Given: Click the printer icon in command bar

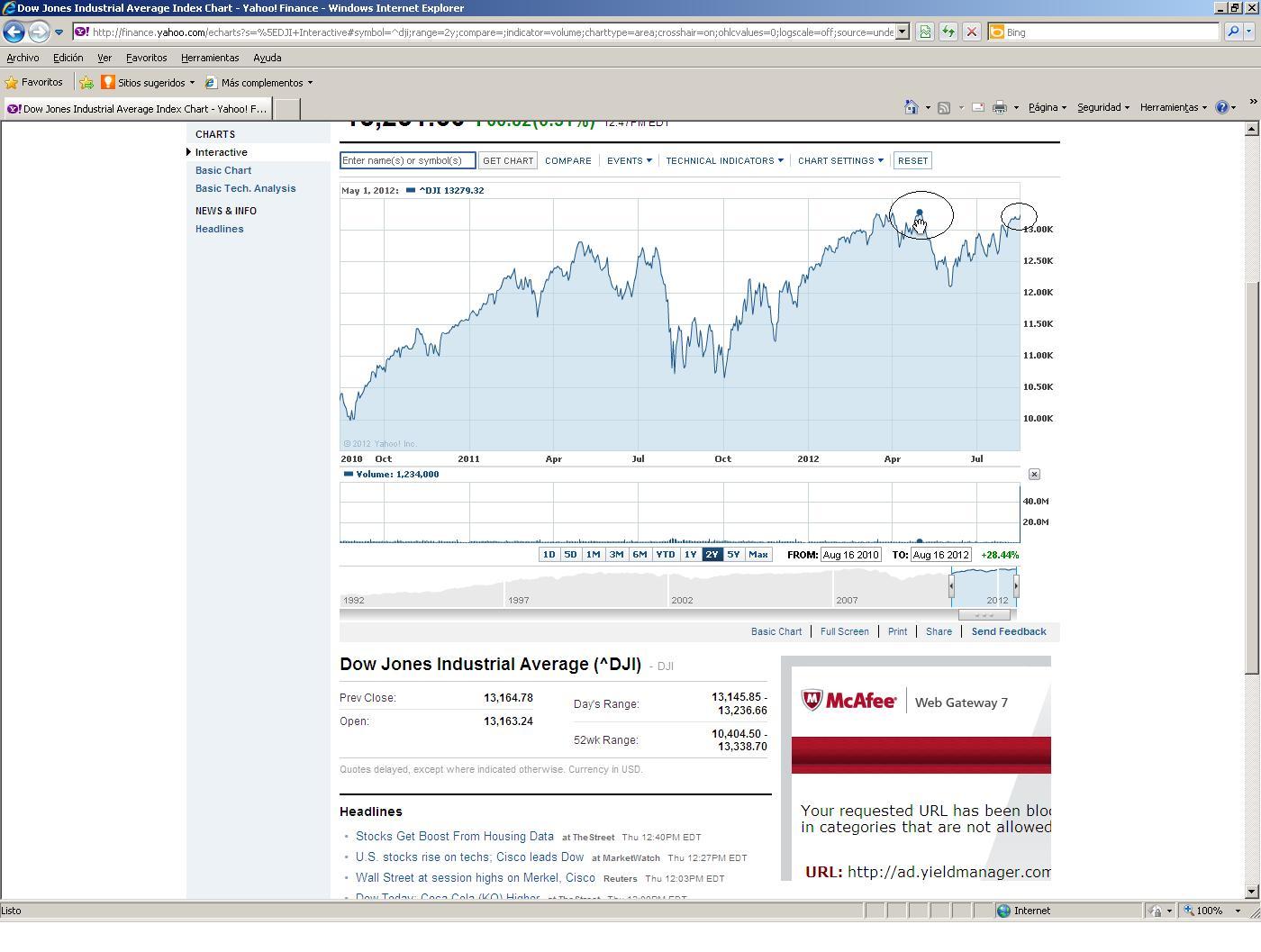Looking at the screenshot, I should [x=999, y=107].
